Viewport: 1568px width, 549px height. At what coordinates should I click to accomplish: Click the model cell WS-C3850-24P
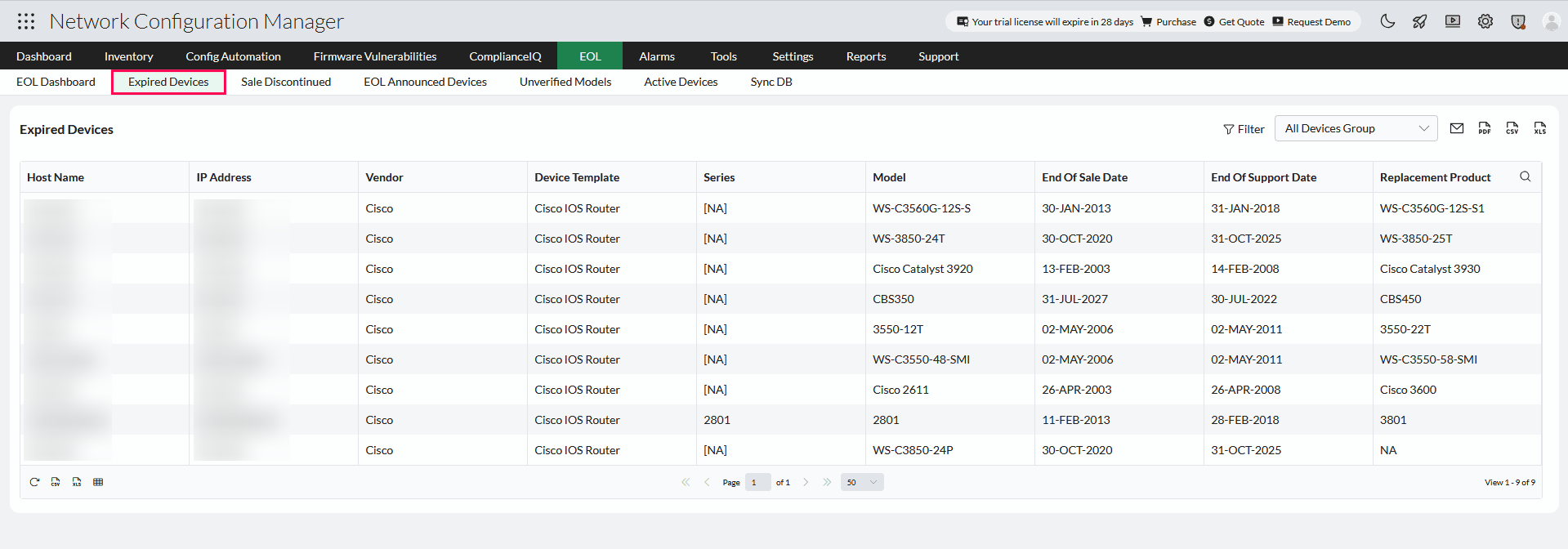[x=913, y=450]
